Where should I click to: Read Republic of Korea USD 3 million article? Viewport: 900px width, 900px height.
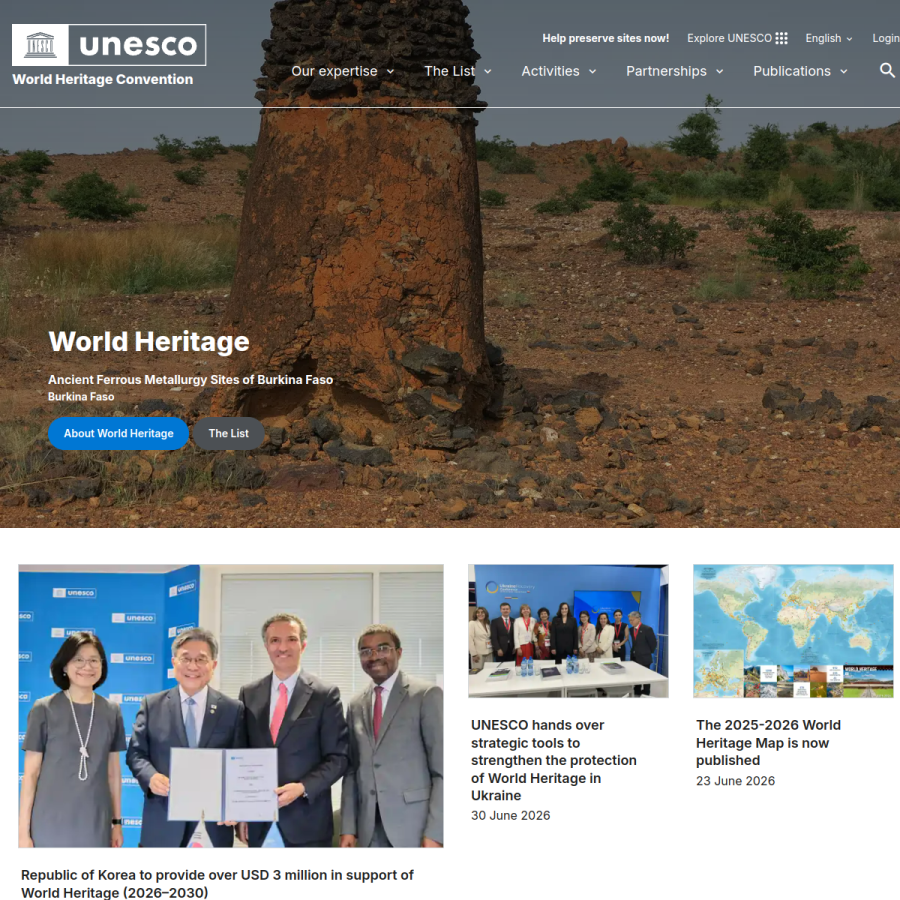click(x=218, y=884)
